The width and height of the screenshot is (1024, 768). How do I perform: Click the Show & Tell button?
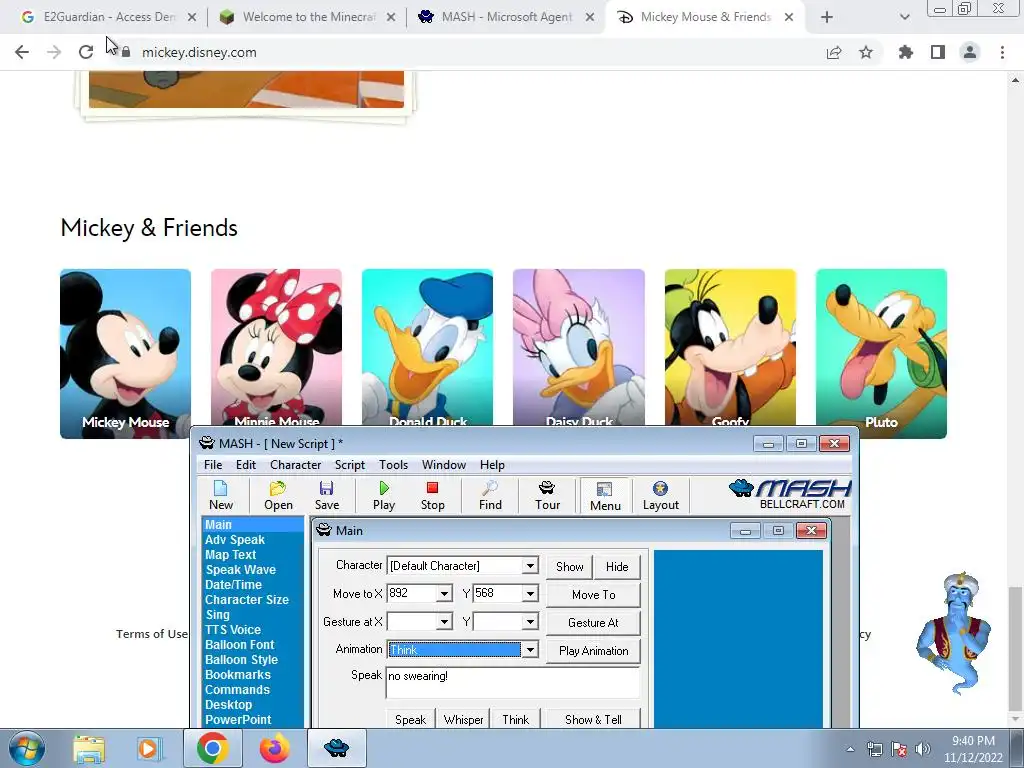click(593, 719)
